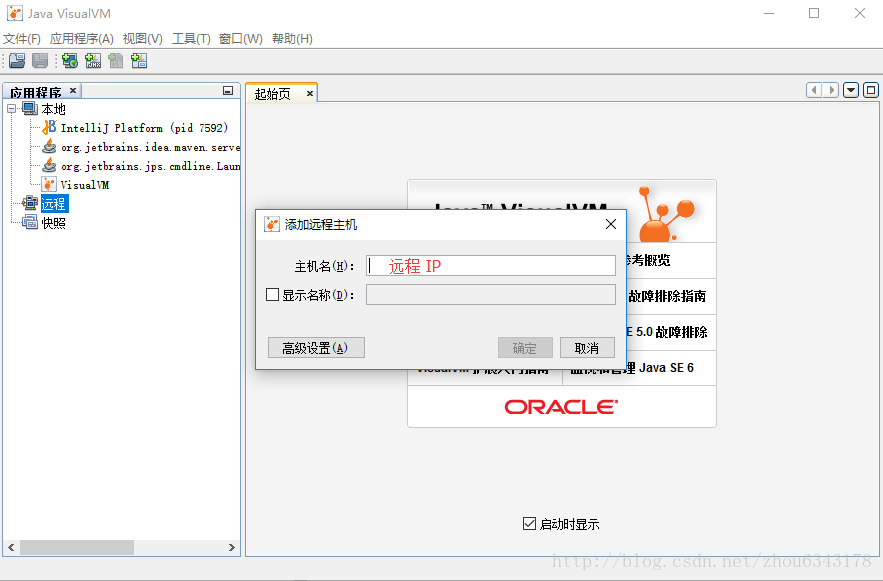The image size is (883, 581).
Task: Click the 远程 network icon in the tree
Action: coord(30,203)
